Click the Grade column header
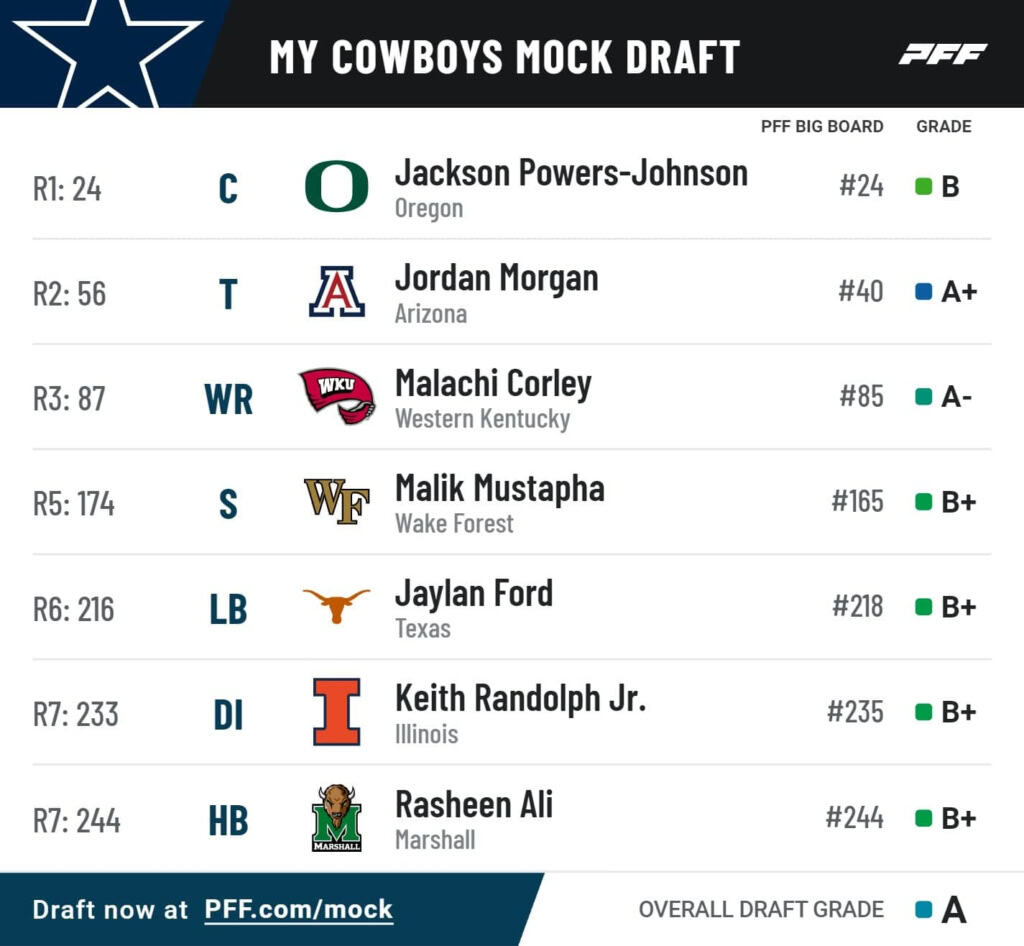 pyautogui.click(x=943, y=127)
